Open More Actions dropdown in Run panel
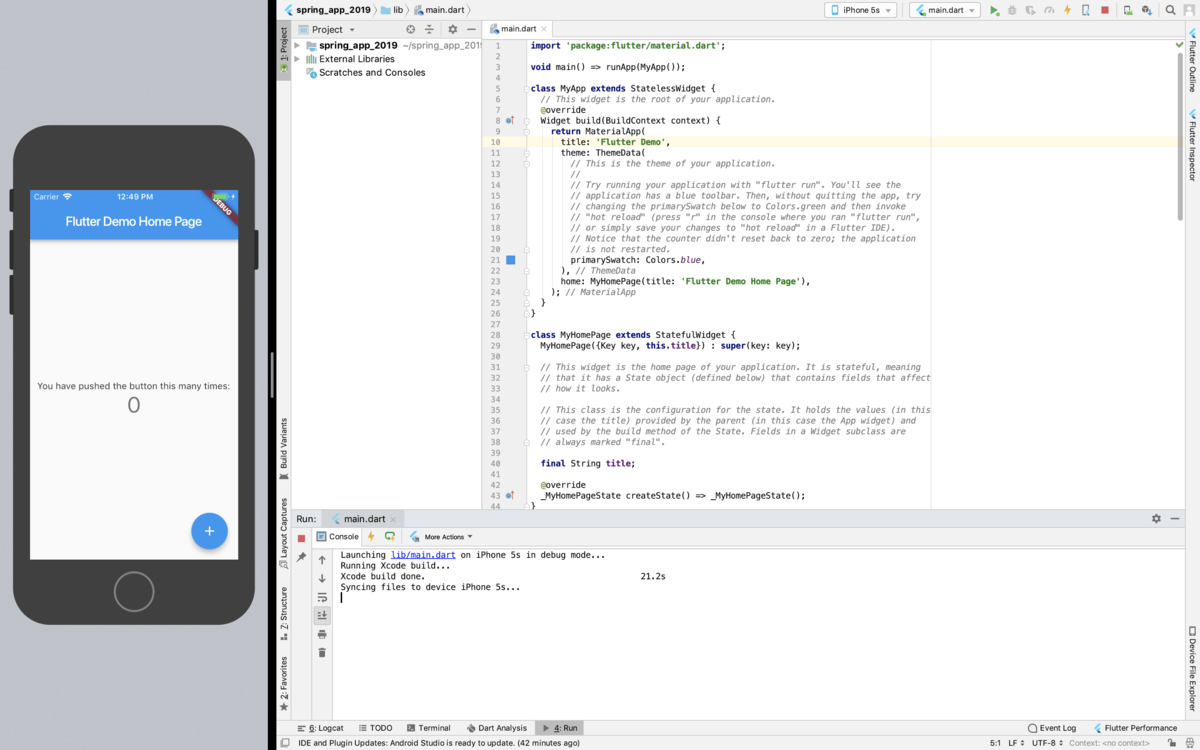The height and width of the screenshot is (750, 1200). 443,537
